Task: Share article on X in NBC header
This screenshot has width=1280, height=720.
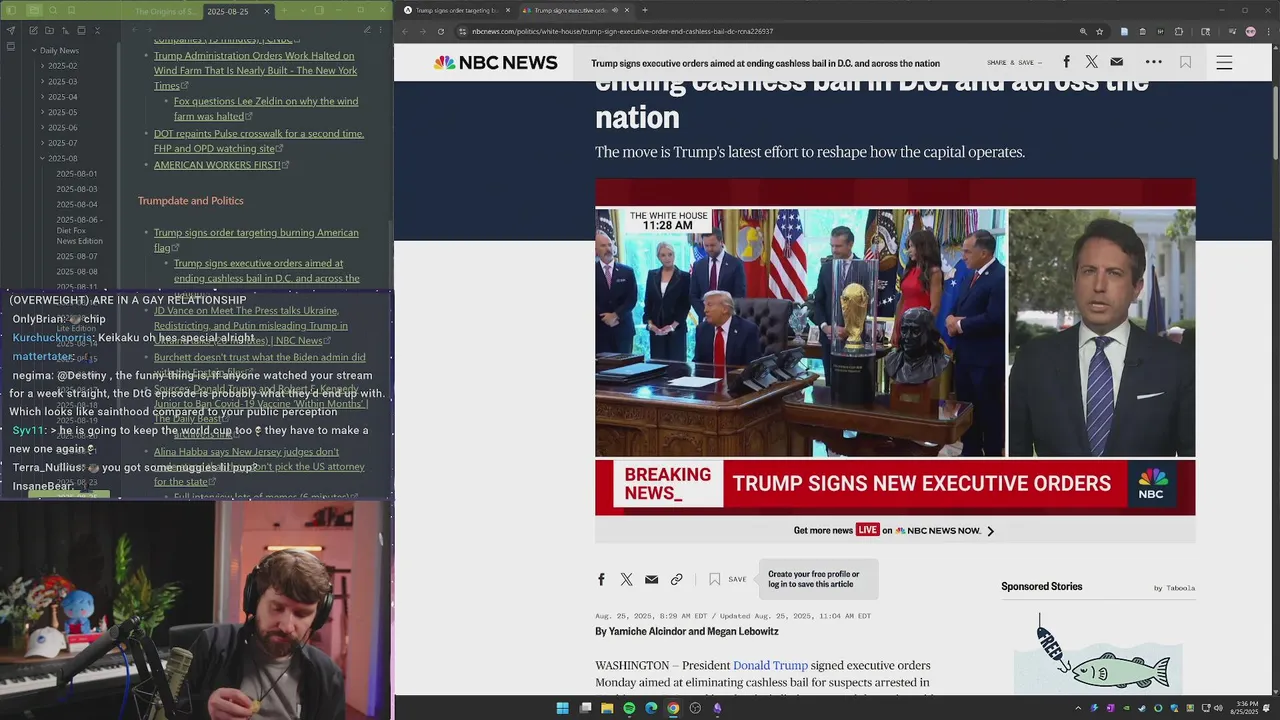Action: 1091,62
